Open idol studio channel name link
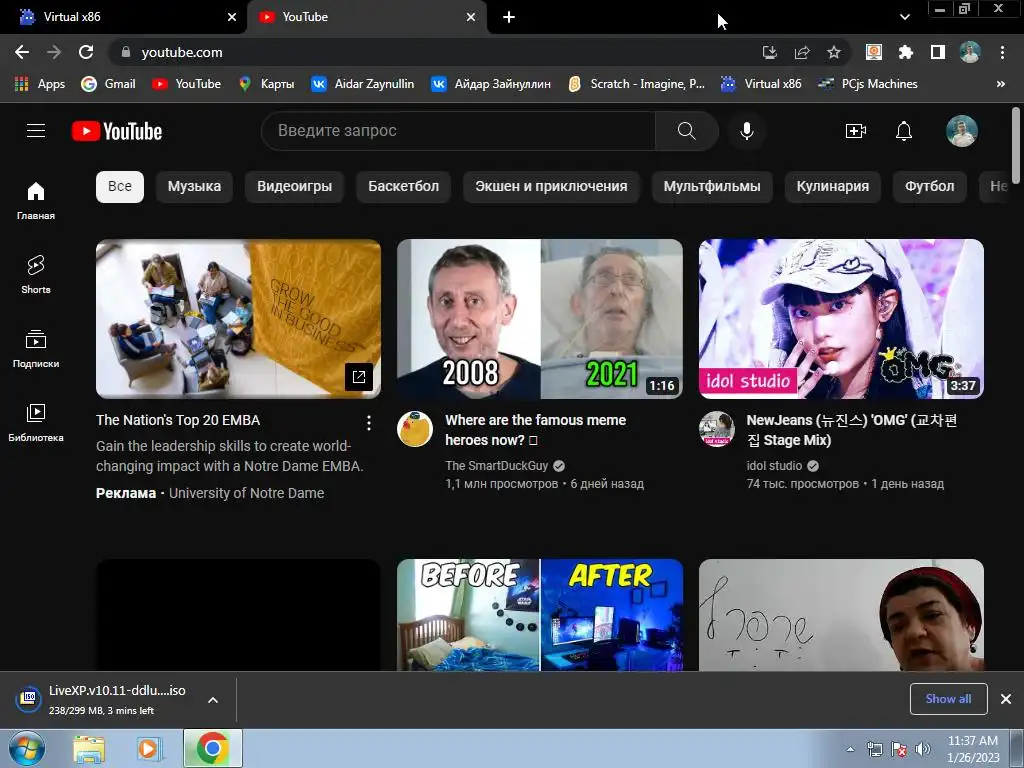 click(x=774, y=466)
